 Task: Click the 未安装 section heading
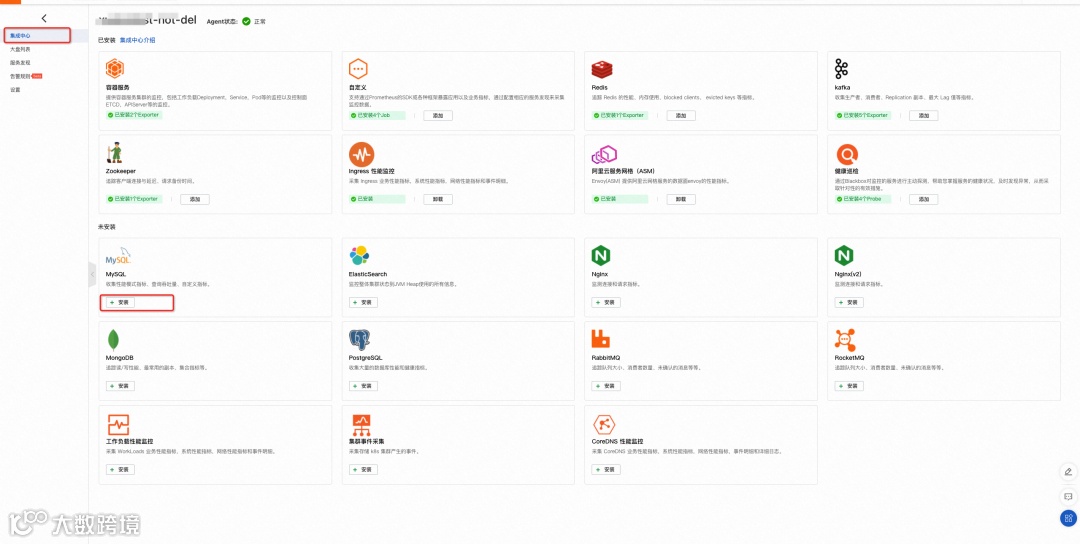[106, 227]
